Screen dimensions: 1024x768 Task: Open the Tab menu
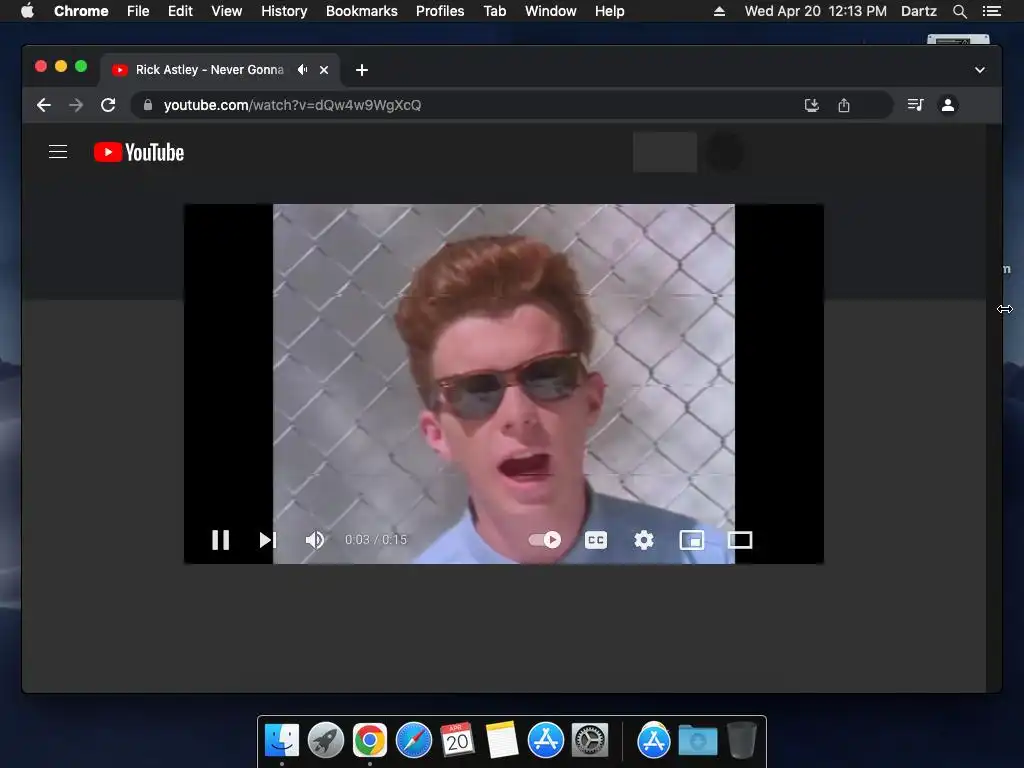[x=495, y=11]
